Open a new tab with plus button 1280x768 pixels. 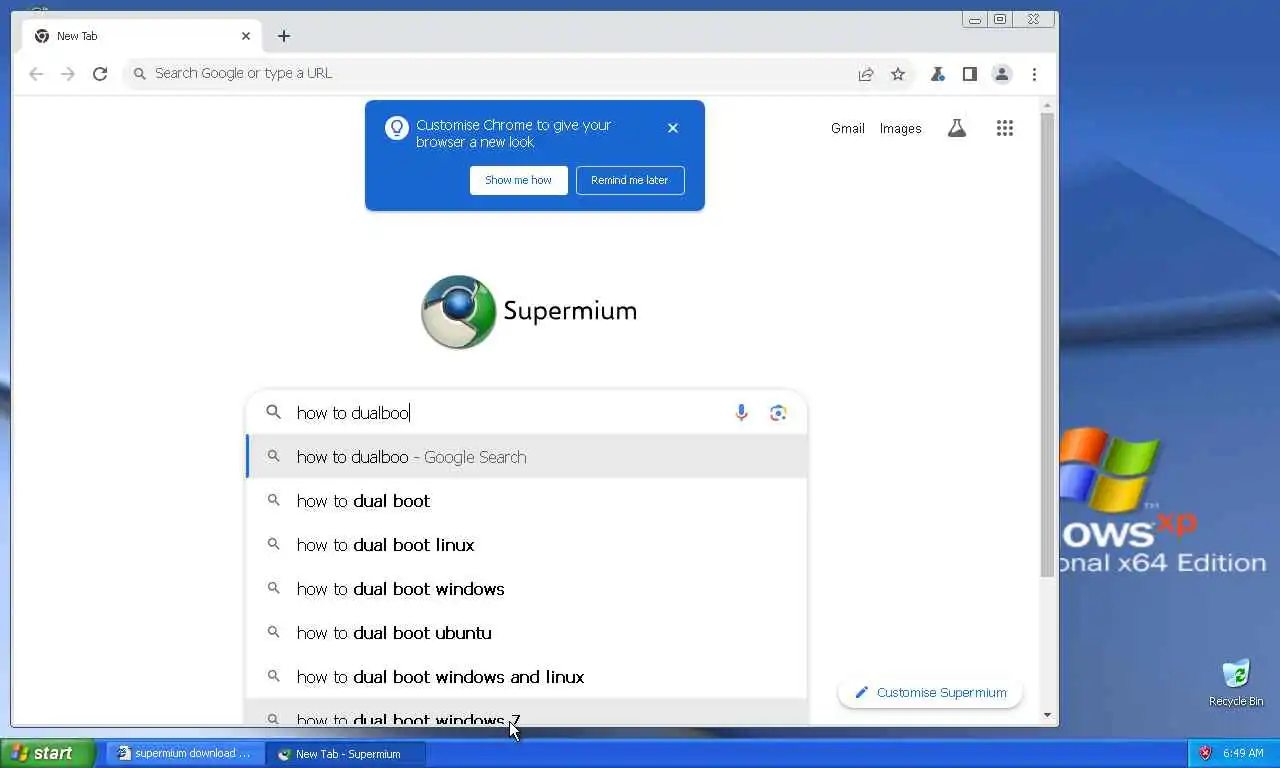pyautogui.click(x=284, y=36)
